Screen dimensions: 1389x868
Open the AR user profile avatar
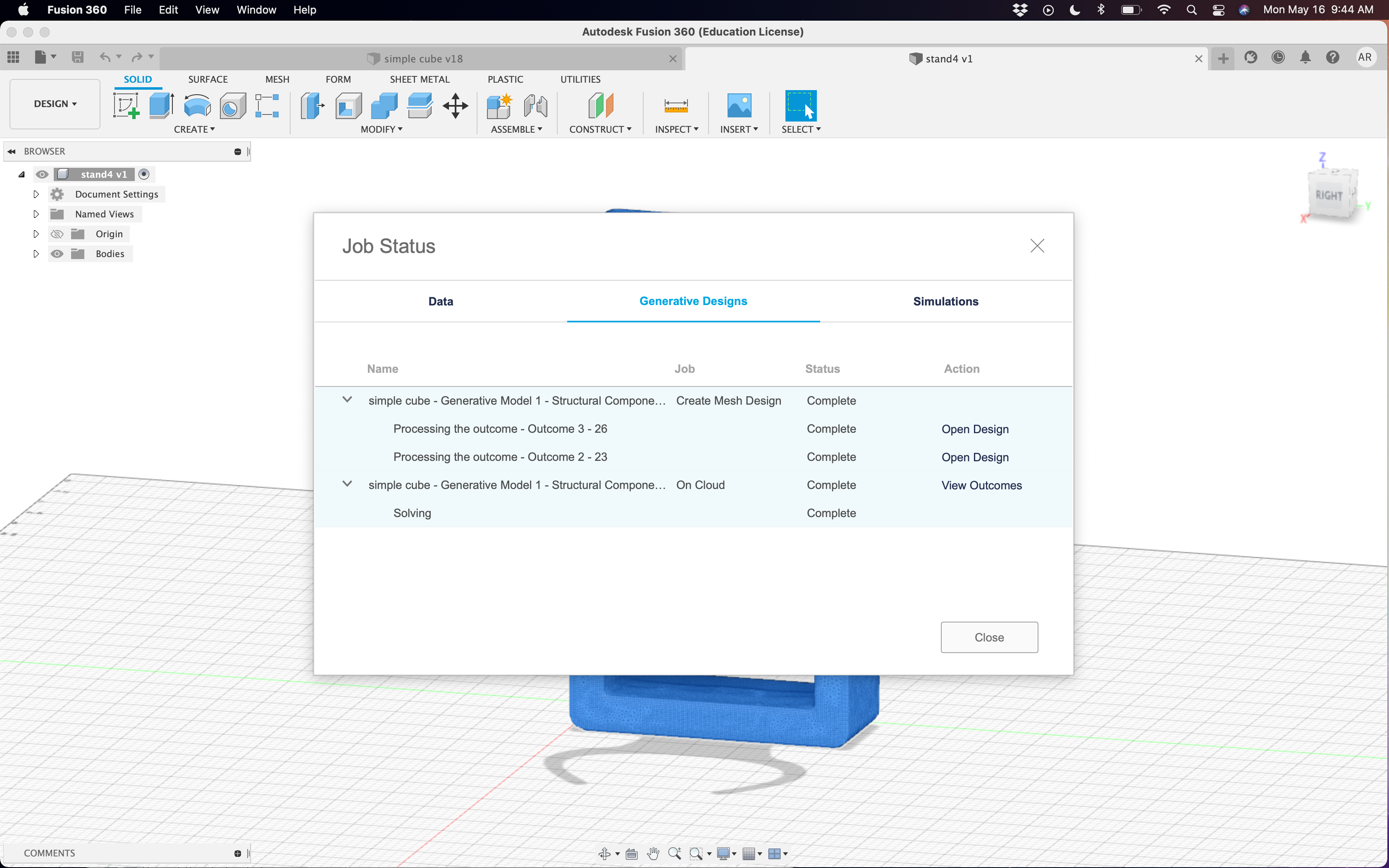[1365, 57]
